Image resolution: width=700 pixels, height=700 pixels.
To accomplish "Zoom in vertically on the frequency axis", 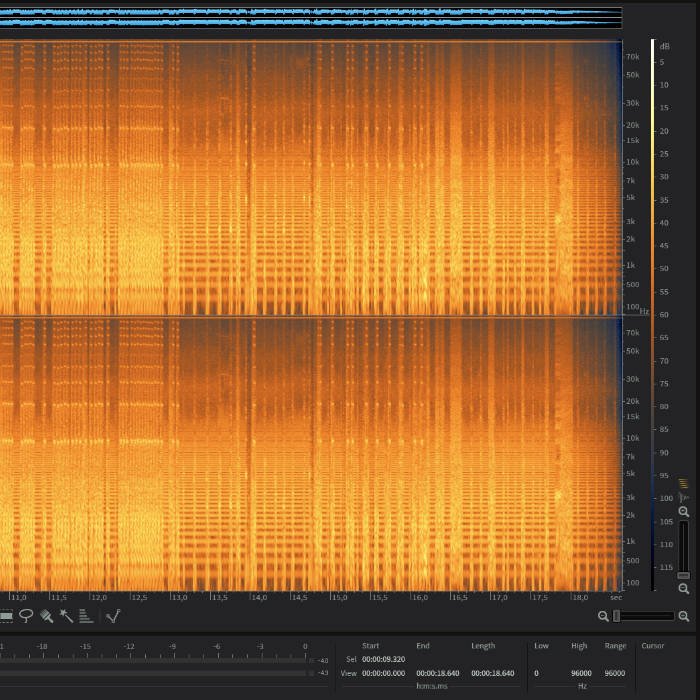I will [684, 512].
